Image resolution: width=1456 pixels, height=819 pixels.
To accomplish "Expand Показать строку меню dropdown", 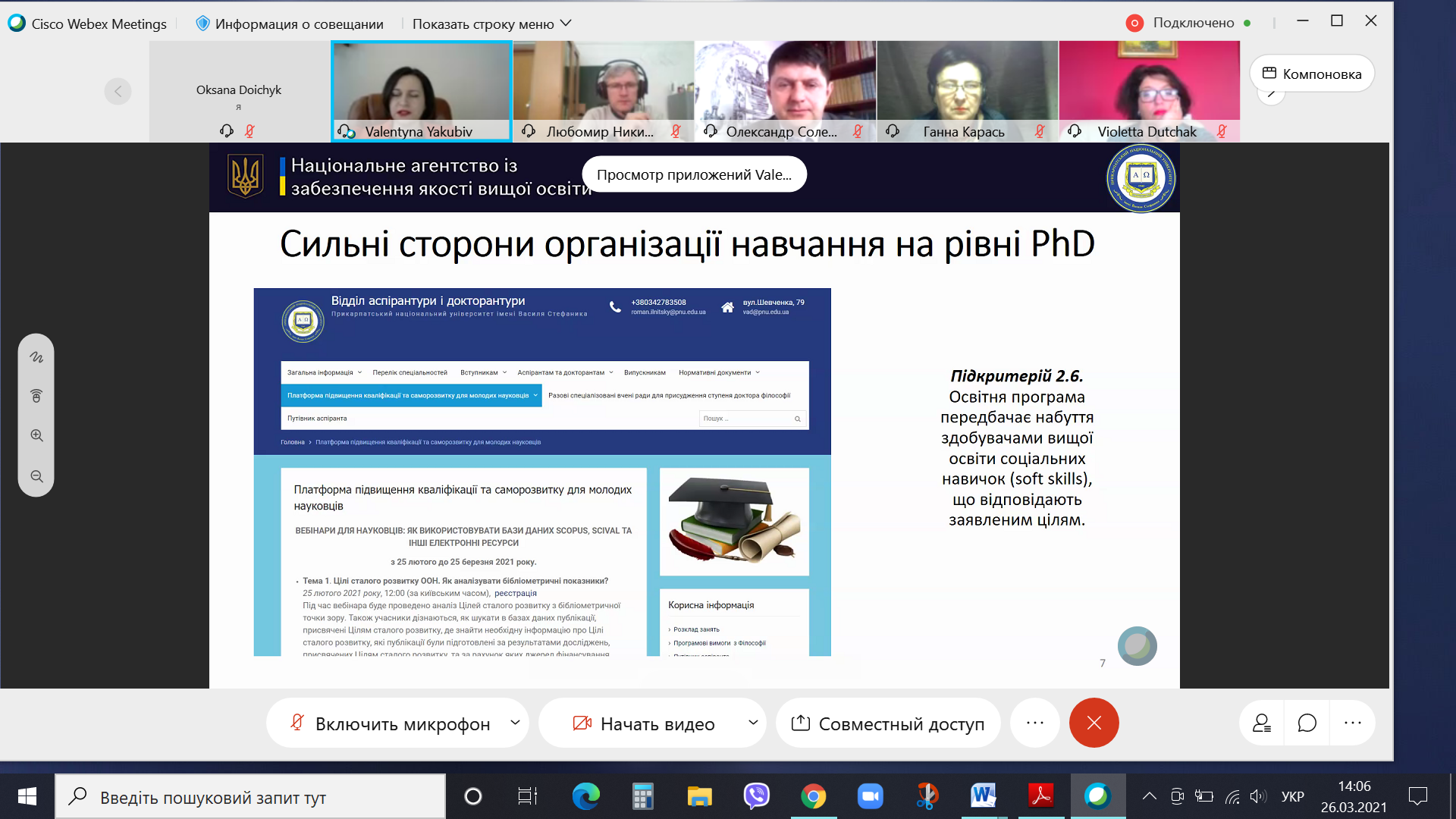I will coord(491,24).
